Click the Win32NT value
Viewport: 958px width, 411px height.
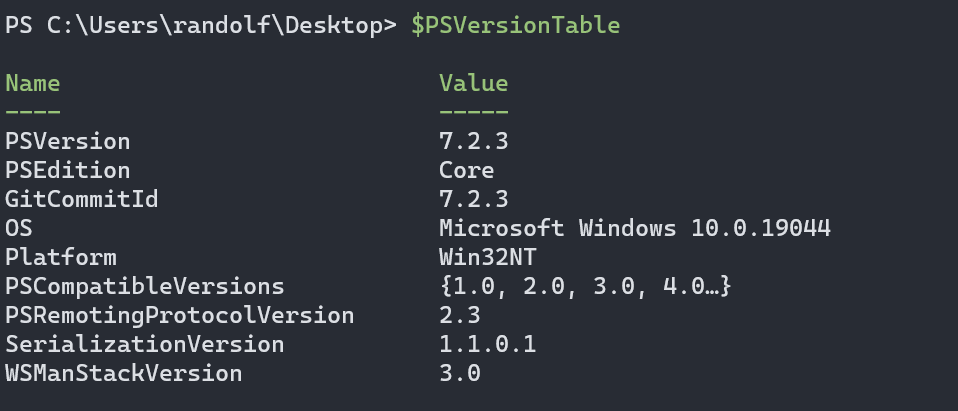pyautogui.click(x=488, y=257)
